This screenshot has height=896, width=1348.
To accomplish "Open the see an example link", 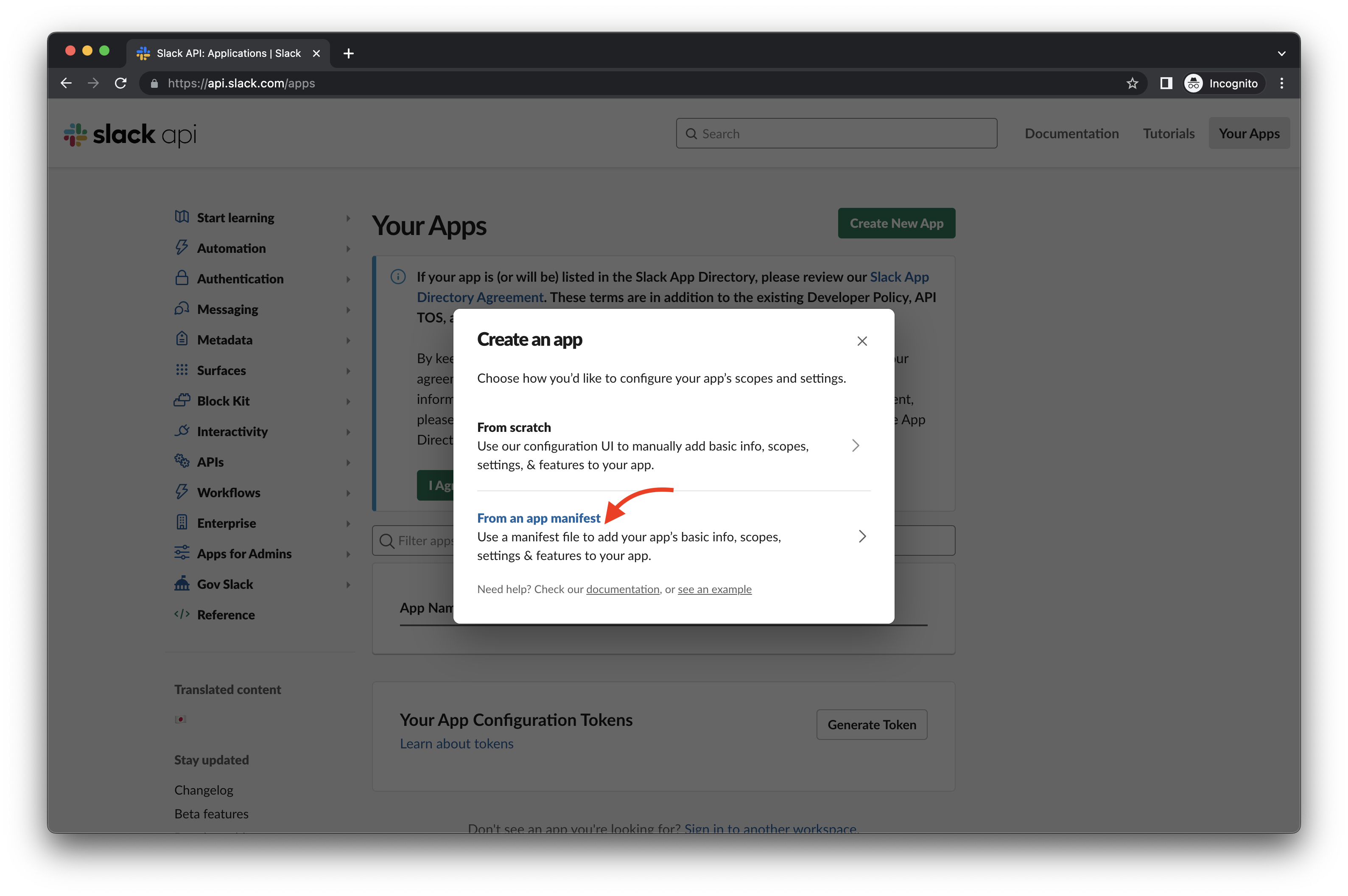I will (x=715, y=589).
